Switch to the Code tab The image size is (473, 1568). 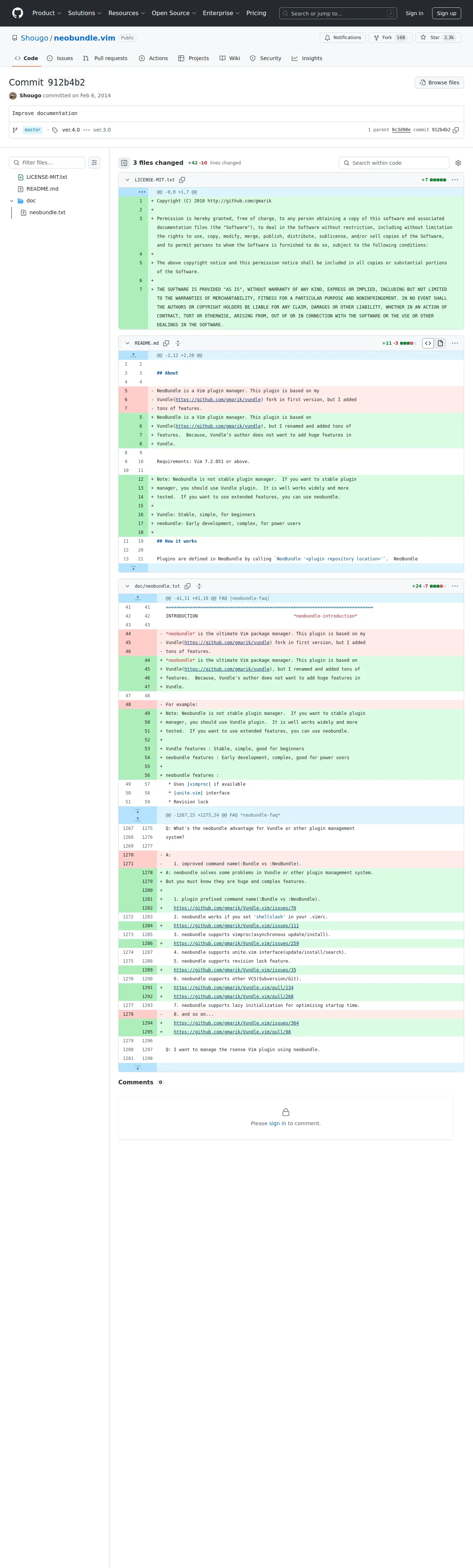point(26,58)
